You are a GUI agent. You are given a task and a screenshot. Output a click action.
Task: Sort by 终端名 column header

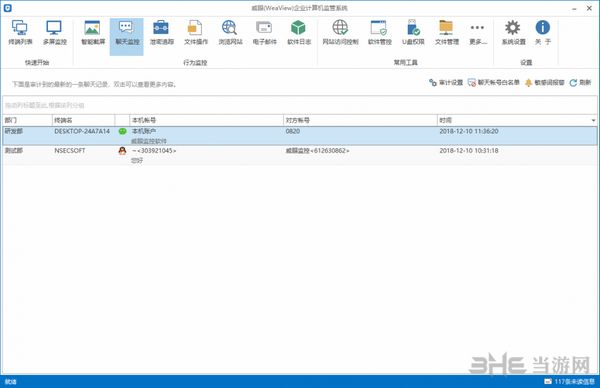[83, 120]
